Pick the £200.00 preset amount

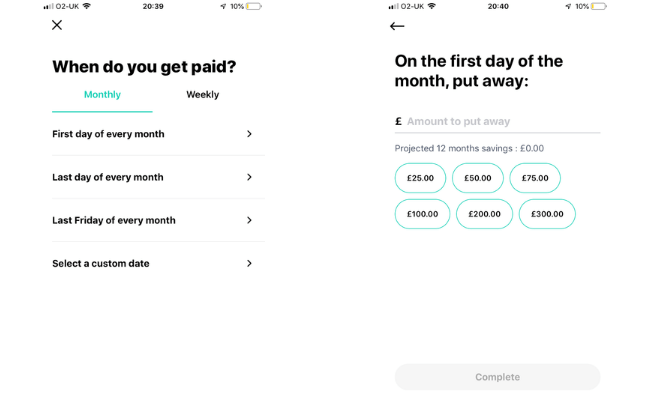[x=484, y=214]
